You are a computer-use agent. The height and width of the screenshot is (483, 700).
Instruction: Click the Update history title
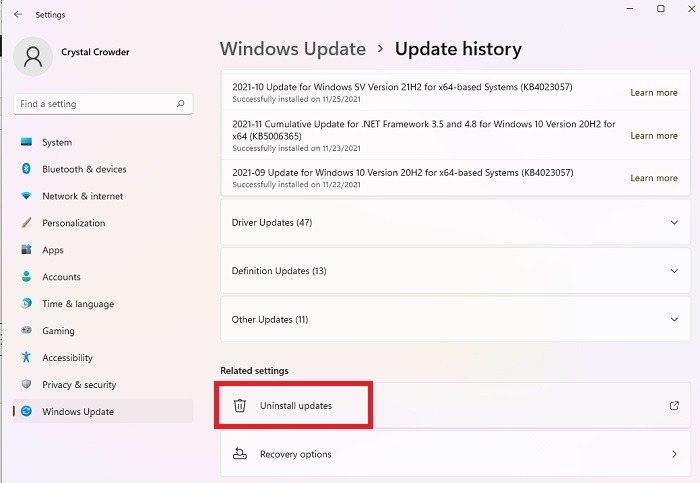point(458,49)
